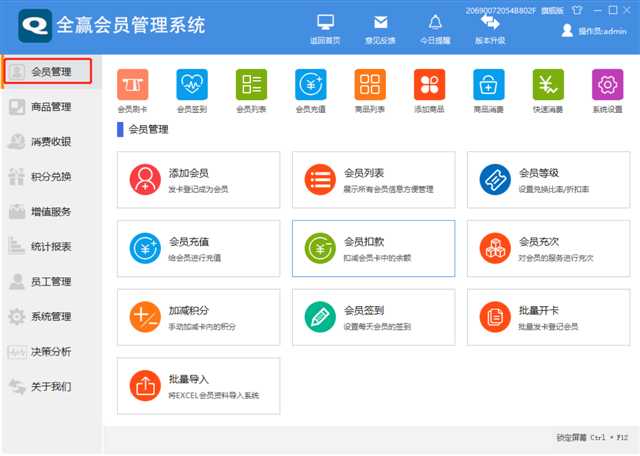Open 会员刷卡 shortcut icon
The image size is (640, 456).
coord(133,85)
